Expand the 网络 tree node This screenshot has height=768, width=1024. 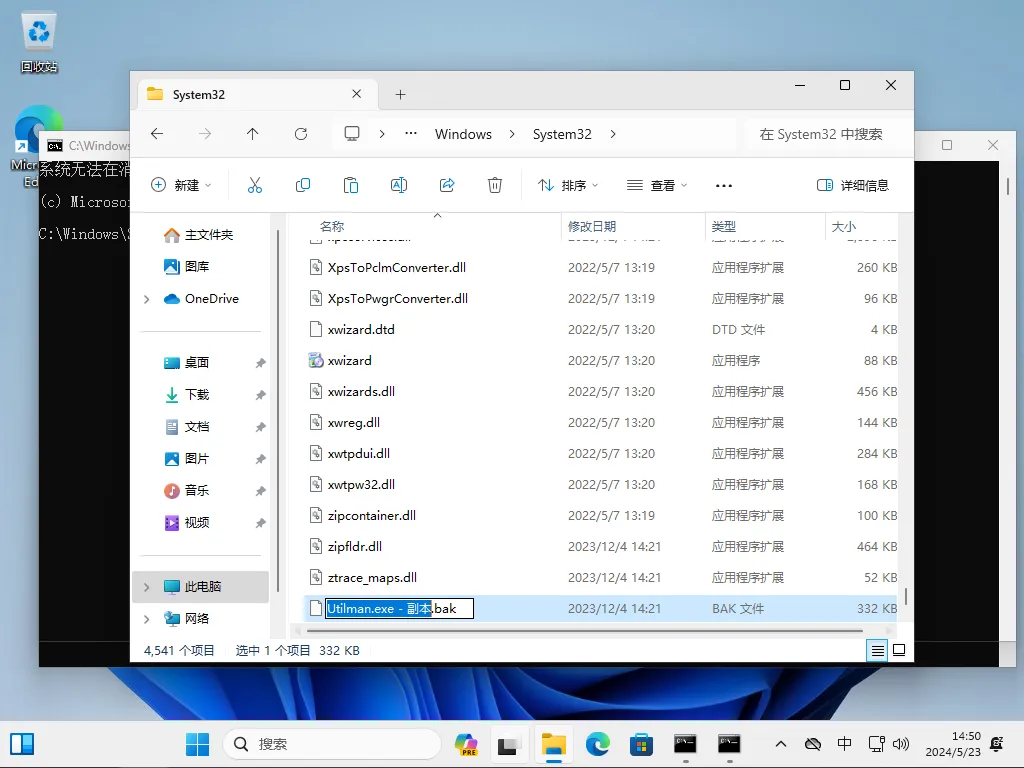tap(147, 619)
